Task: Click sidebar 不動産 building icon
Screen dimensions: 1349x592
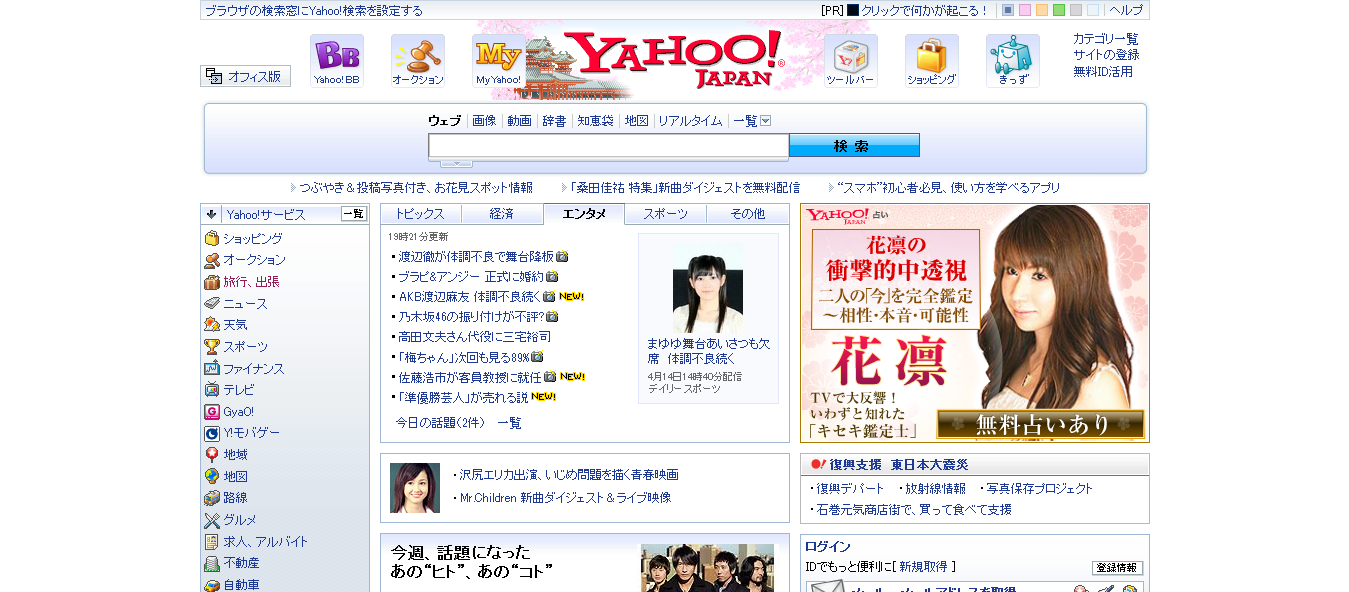Action: [x=212, y=563]
